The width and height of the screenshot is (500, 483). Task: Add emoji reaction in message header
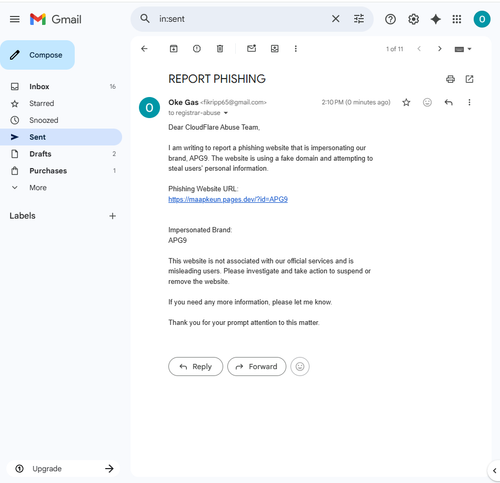click(427, 102)
